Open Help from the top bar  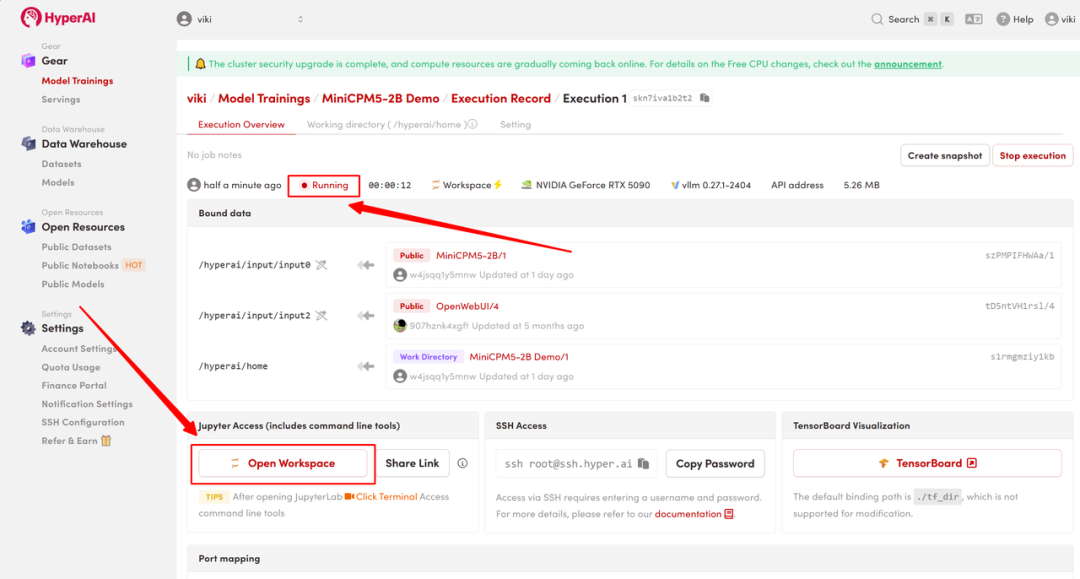pyautogui.click(x=1015, y=19)
